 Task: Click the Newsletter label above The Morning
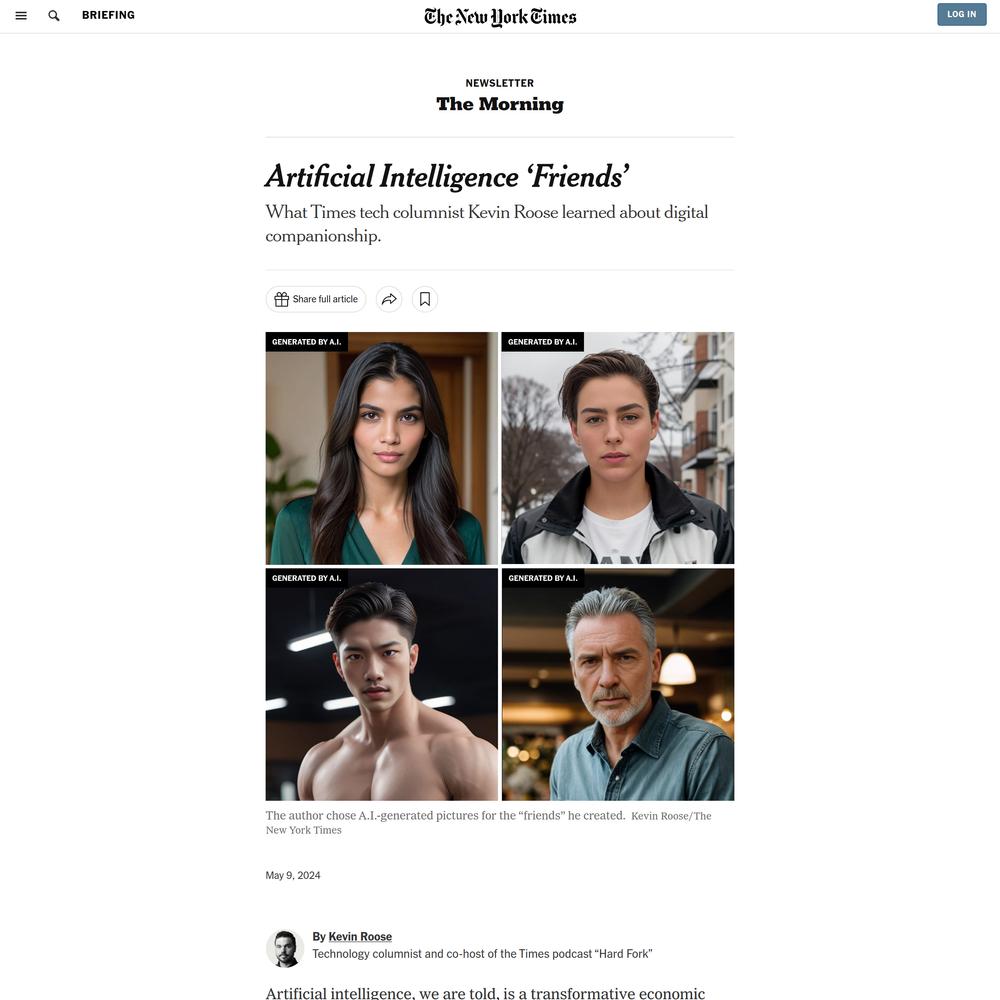[499, 83]
